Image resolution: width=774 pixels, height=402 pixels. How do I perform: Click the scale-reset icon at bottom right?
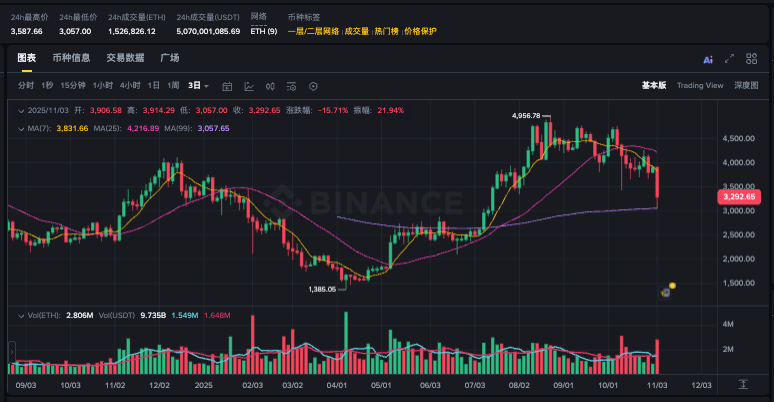pyautogui.click(x=743, y=384)
